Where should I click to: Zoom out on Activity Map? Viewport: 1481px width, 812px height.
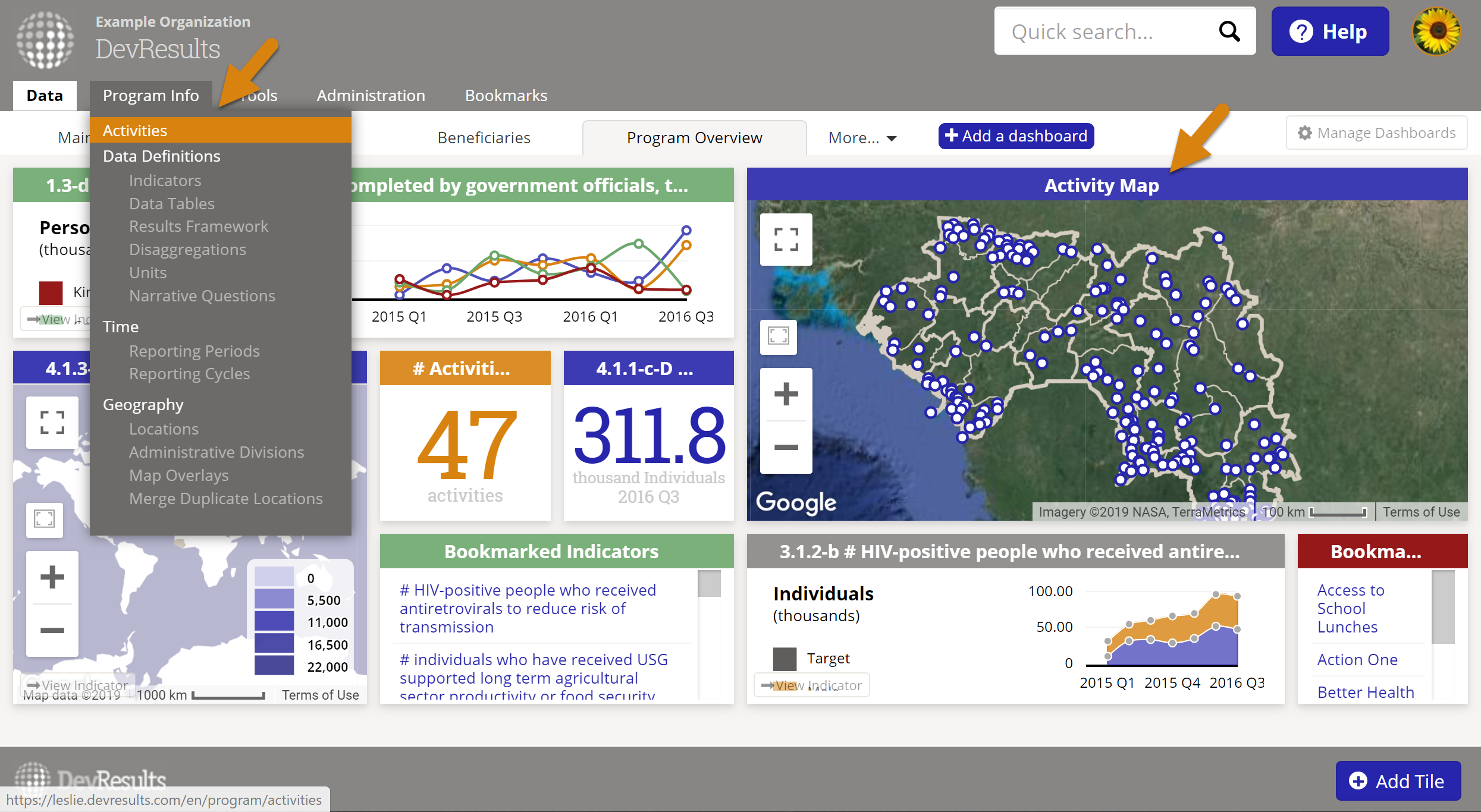[786, 447]
